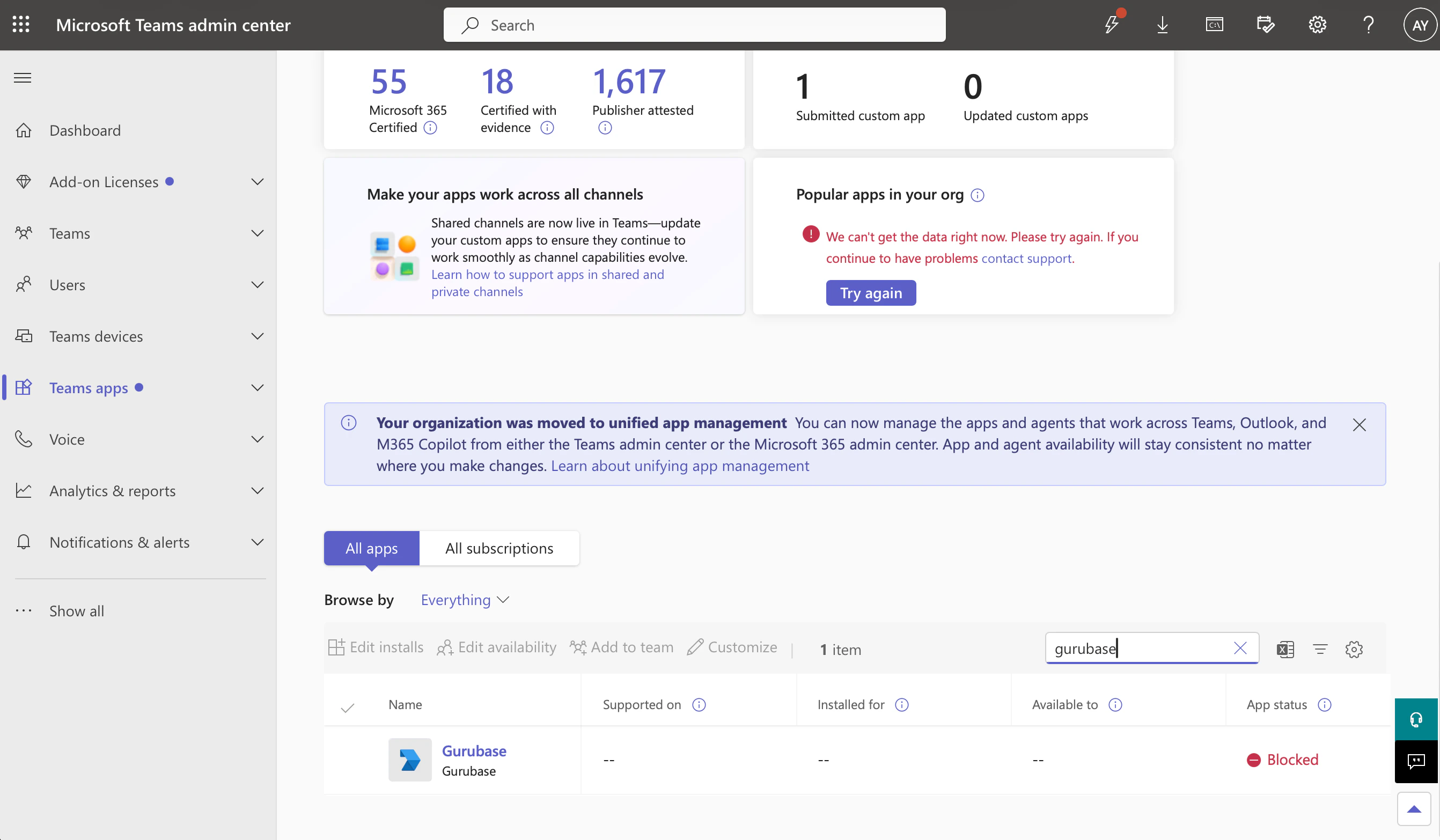Screen dimensions: 1440x840
Task: Click the Microsoft Teams admin center title
Action: tap(173, 25)
